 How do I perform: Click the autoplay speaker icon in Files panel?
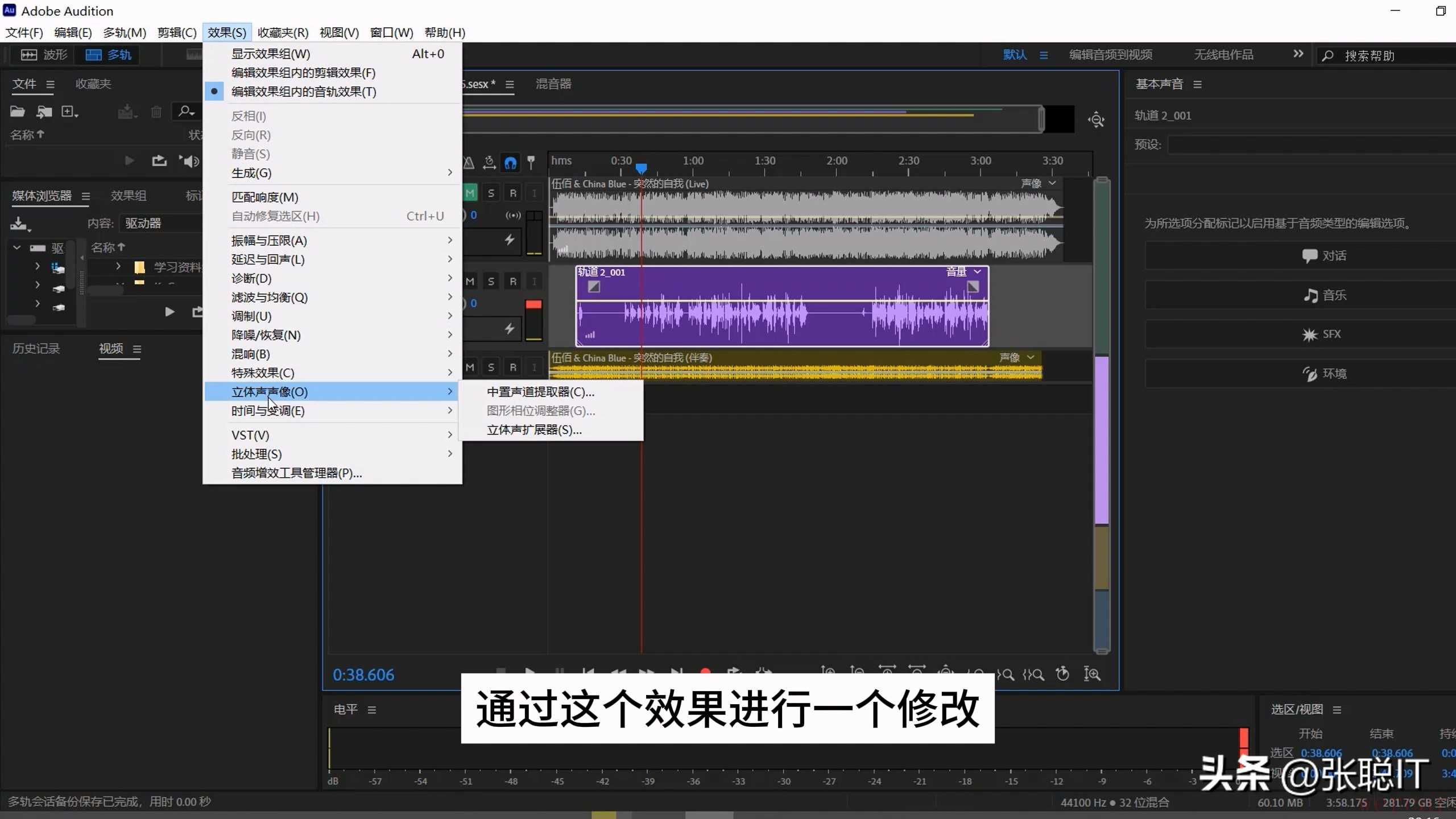coord(189,161)
